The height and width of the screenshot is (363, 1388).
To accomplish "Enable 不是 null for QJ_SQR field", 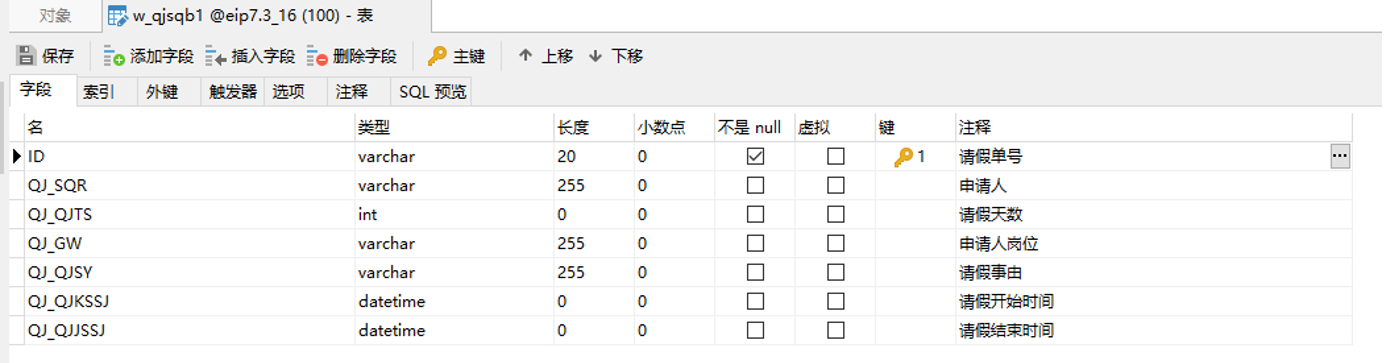I will (x=755, y=186).
